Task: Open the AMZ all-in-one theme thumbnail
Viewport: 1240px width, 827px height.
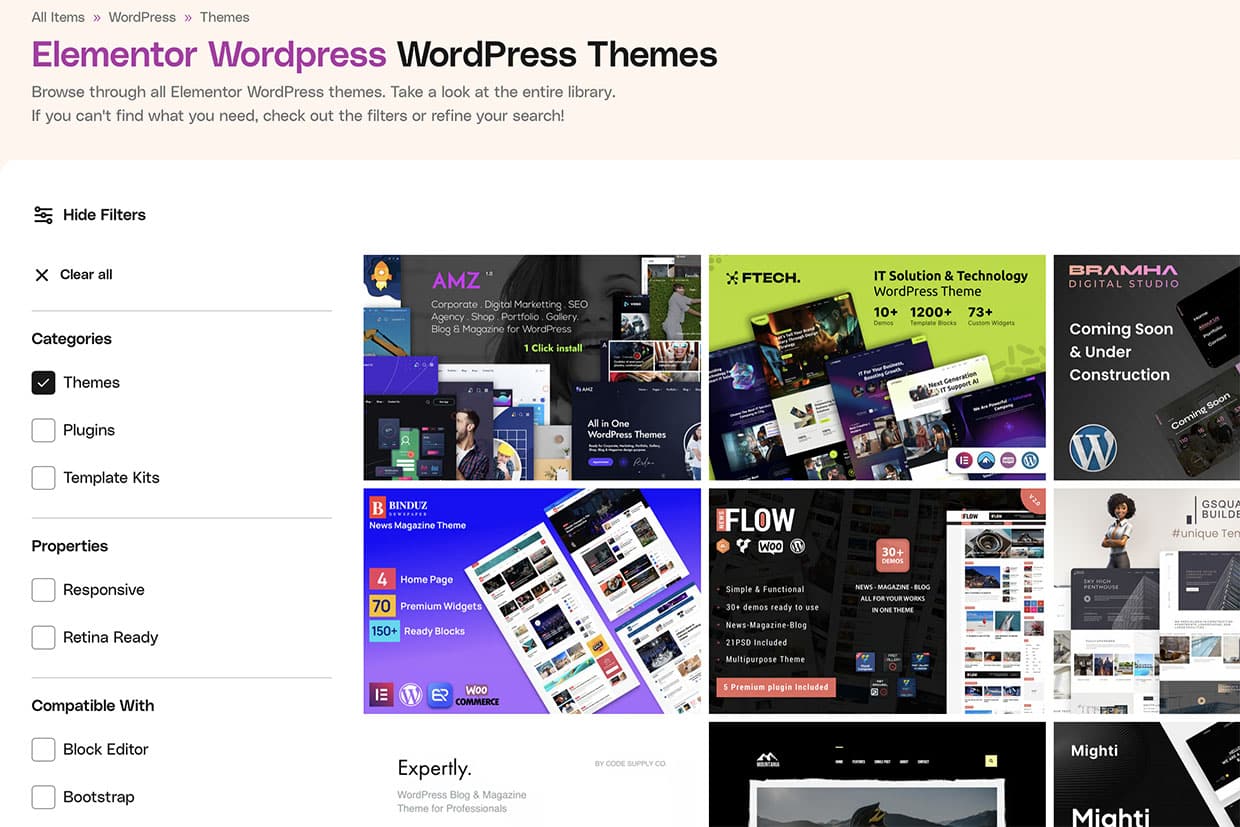Action: (532, 367)
